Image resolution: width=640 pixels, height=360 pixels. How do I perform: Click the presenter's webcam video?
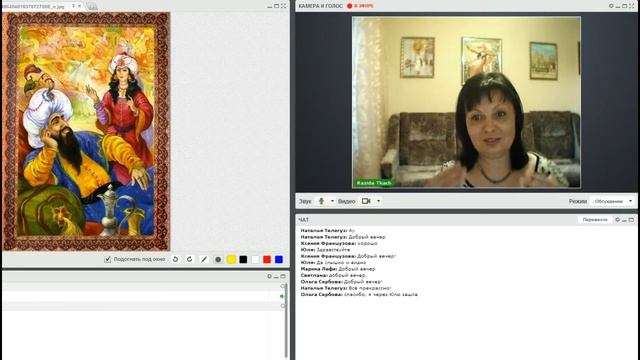[466, 102]
